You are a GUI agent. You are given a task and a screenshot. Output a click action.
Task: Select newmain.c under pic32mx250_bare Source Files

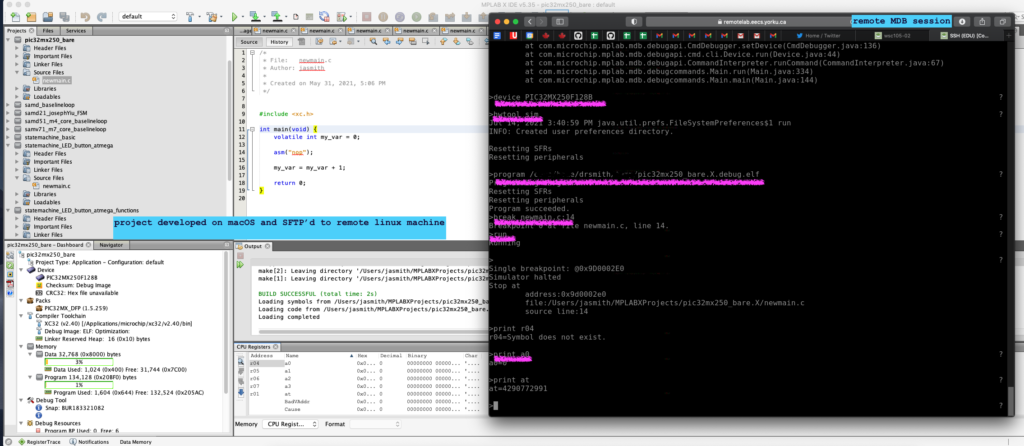57,80
